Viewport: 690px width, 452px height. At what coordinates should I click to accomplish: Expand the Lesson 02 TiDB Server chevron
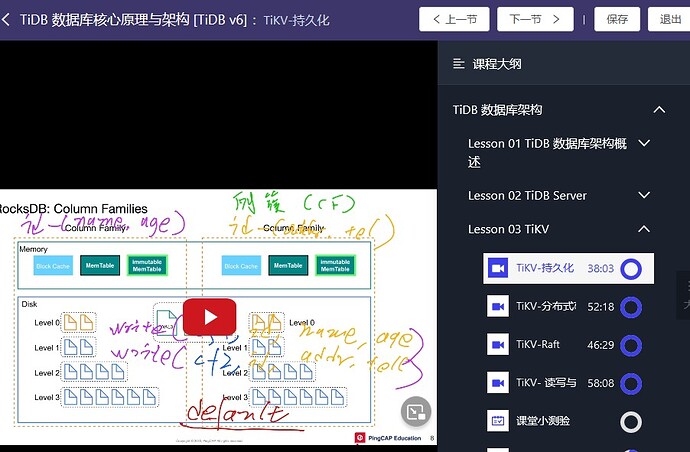coord(644,196)
